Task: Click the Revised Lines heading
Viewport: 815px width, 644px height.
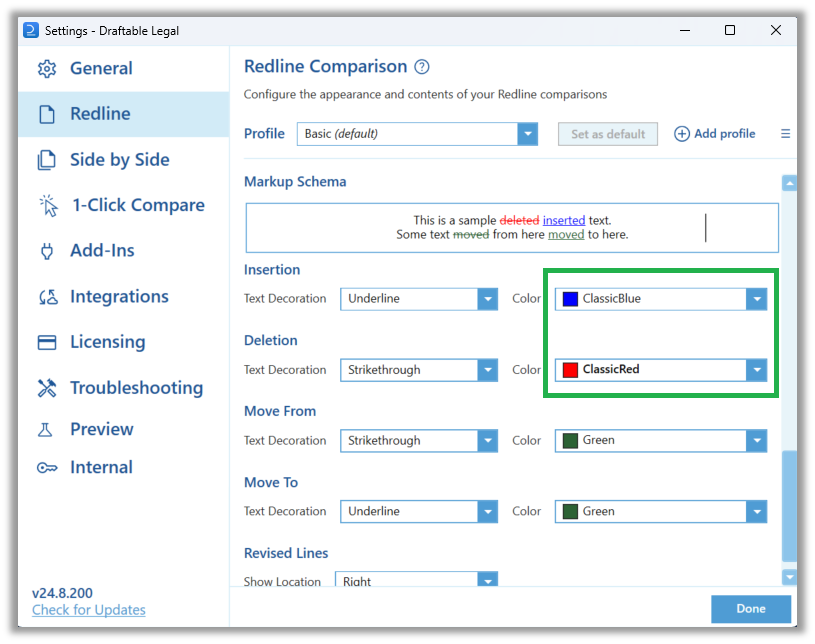Action: [x=286, y=553]
